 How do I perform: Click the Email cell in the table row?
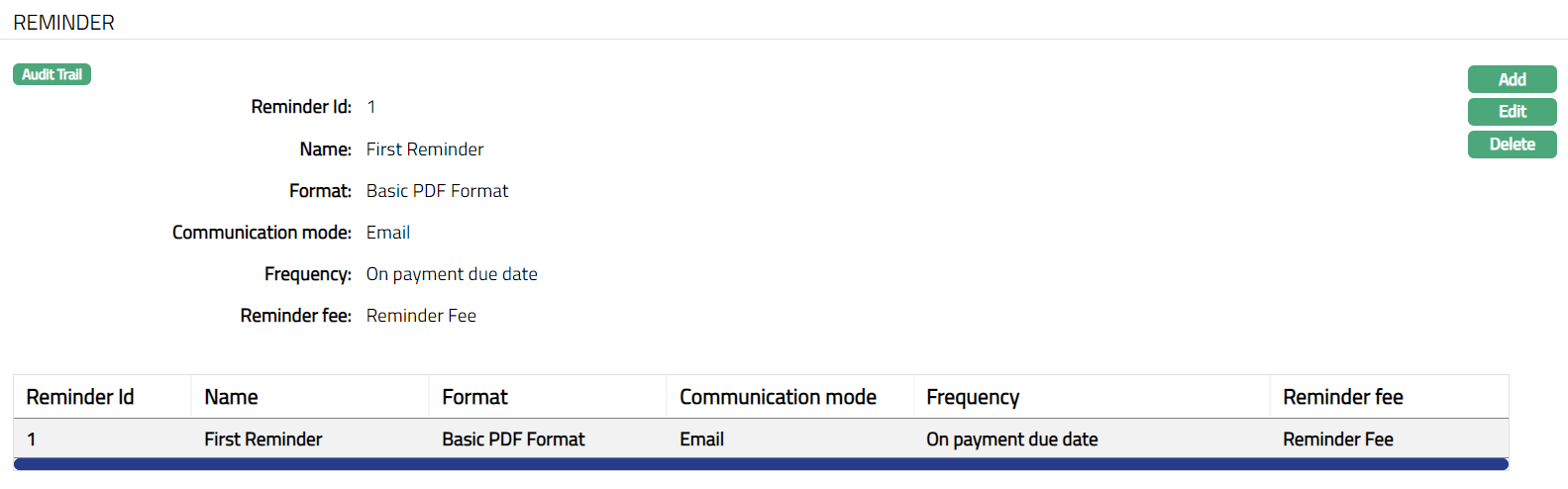coord(701,440)
